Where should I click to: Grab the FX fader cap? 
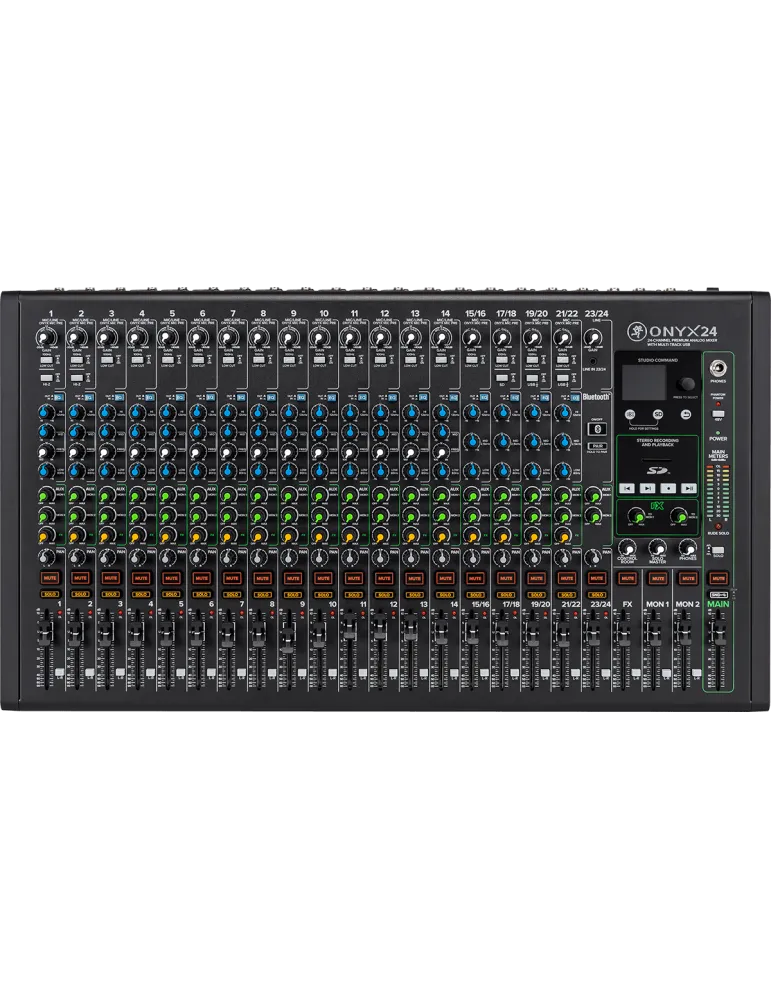pos(622,631)
